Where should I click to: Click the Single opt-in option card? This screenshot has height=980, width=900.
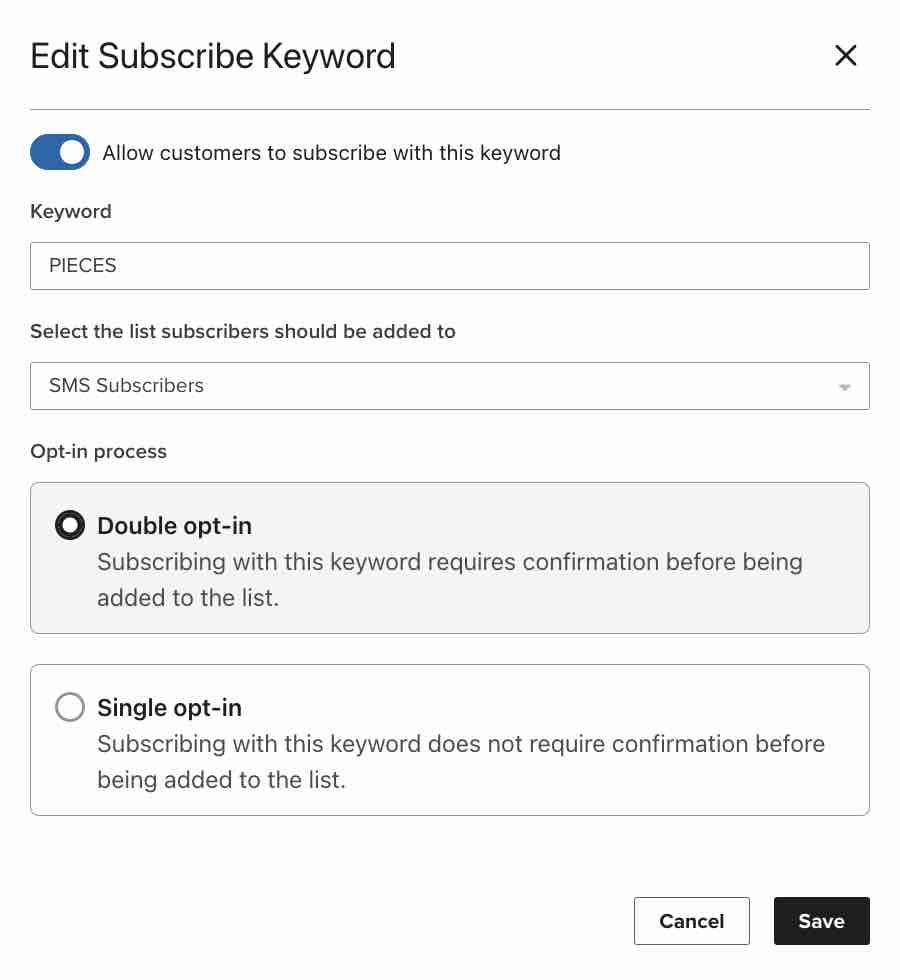point(450,740)
